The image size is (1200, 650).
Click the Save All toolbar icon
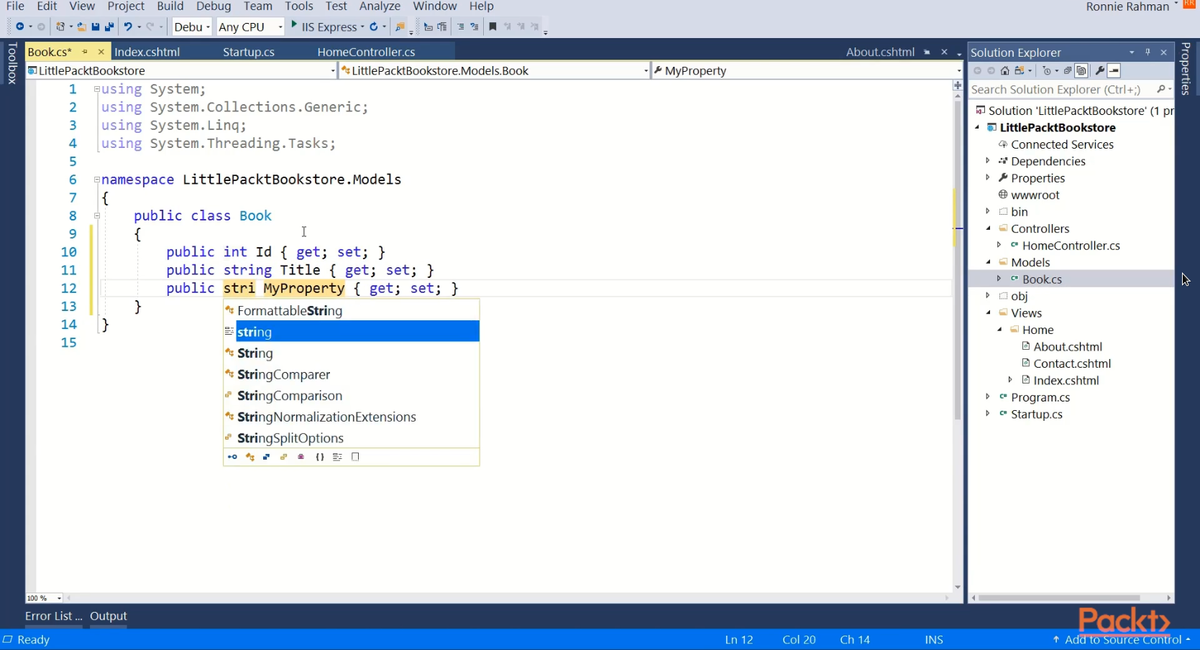coord(110,26)
